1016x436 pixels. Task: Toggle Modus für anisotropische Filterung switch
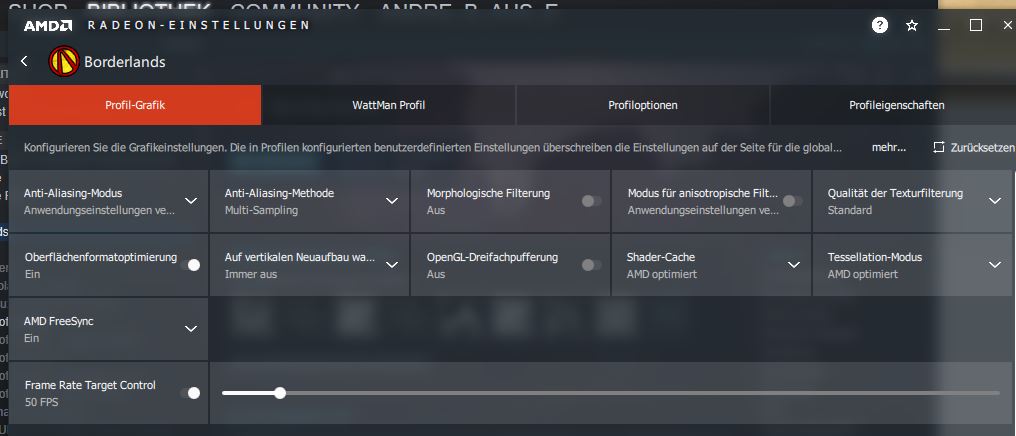(x=792, y=201)
